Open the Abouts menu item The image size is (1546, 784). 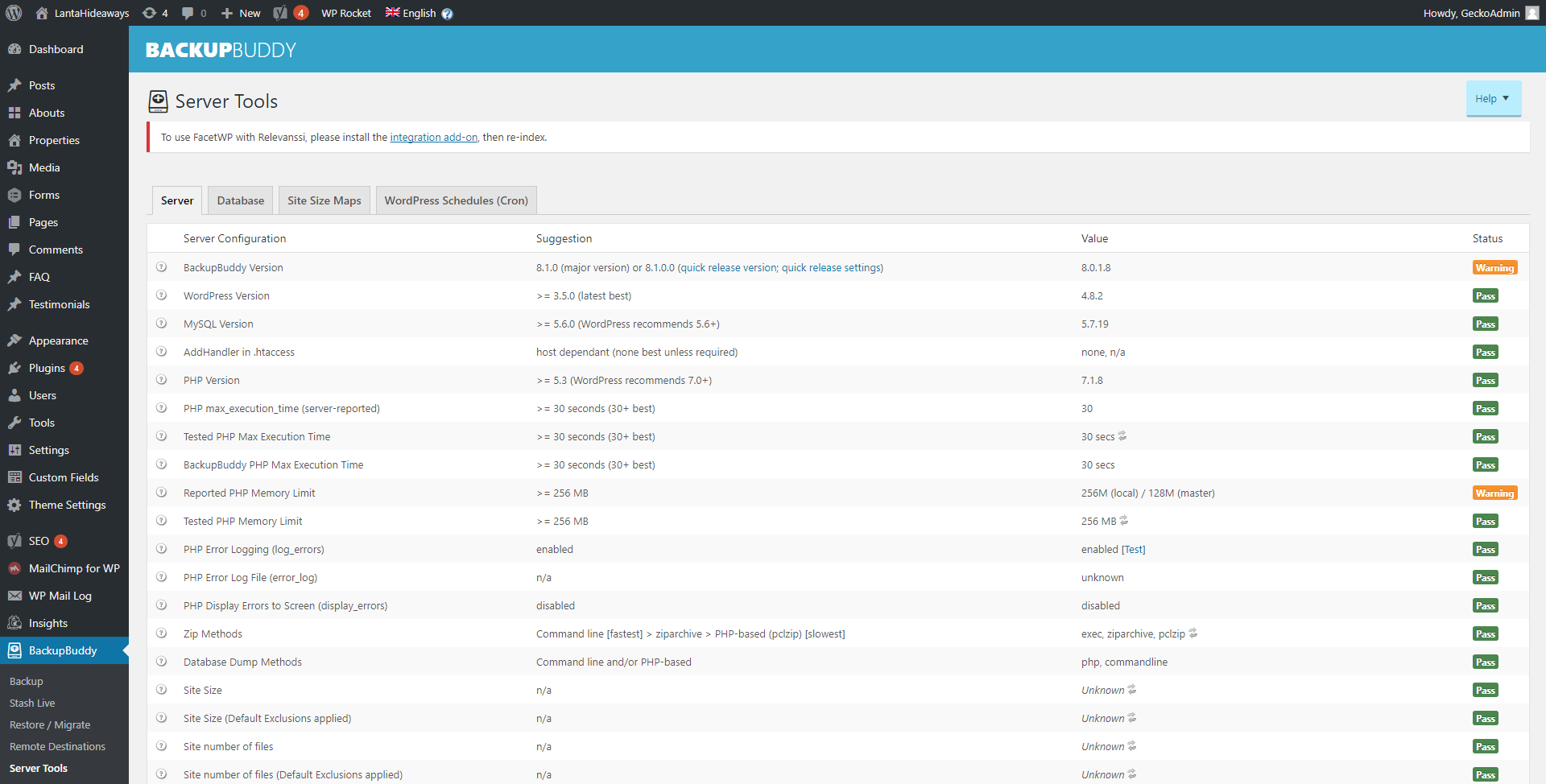click(47, 113)
